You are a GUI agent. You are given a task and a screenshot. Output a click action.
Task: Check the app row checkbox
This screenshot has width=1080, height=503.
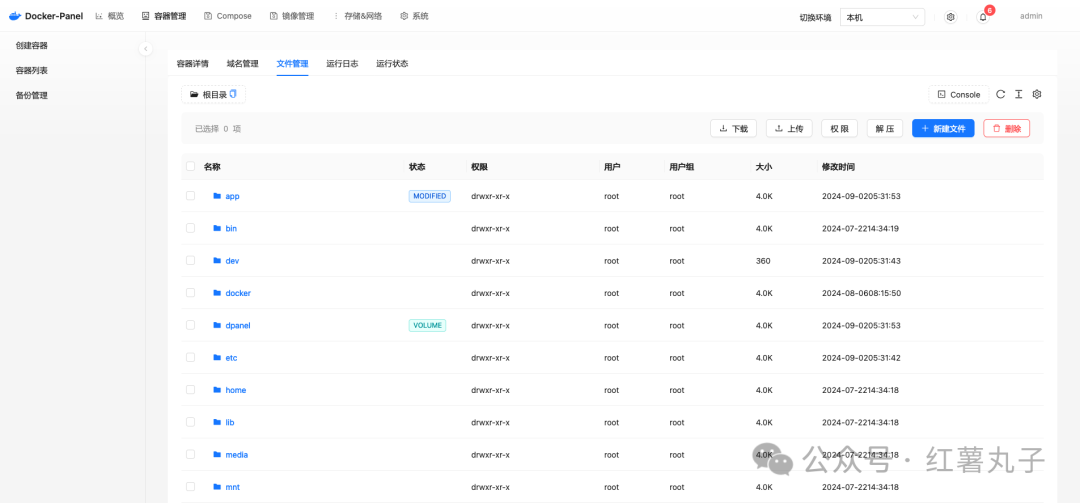click(x=191, y=196)
